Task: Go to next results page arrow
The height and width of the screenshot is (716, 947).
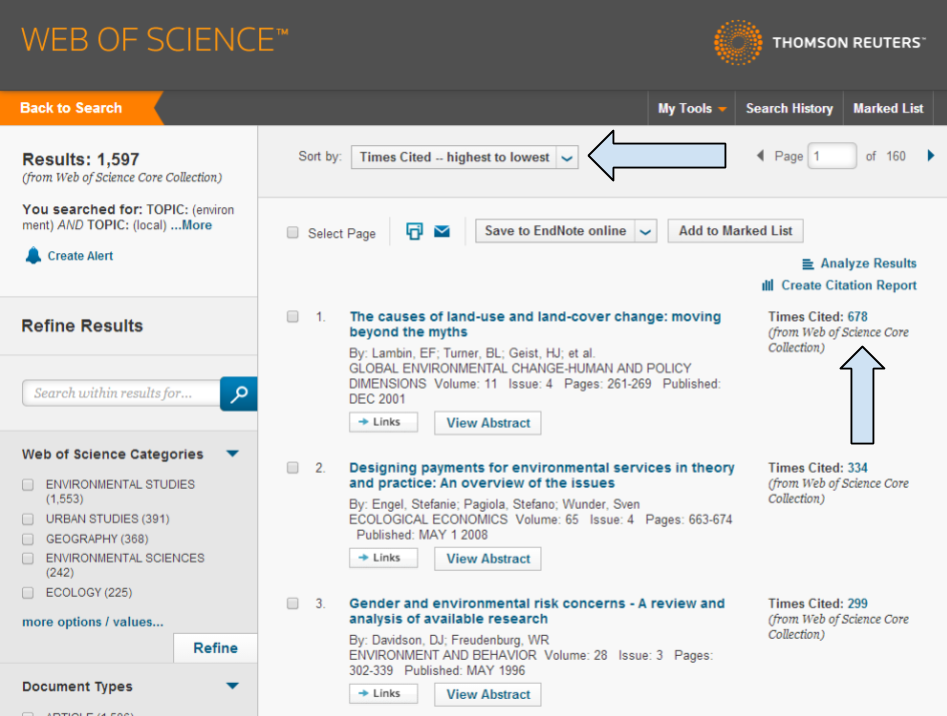Action: [931, 156]
